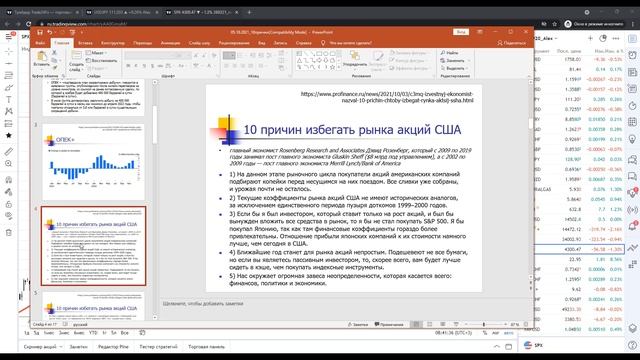Viewport: 640px width, 360px height.
Task: Expand the shapes gallery more arrow
Action: click(x=339, y=67)
